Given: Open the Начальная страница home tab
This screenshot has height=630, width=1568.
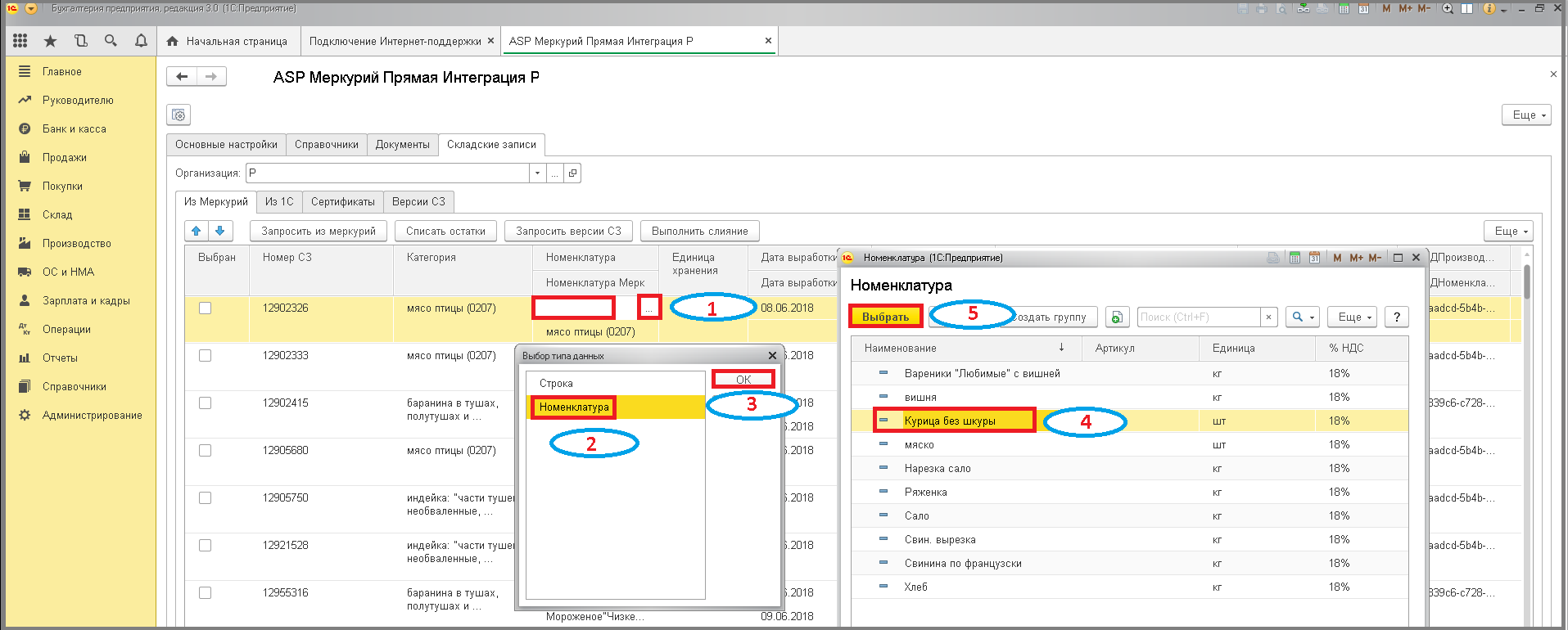Looking at the screenshot, I should (227, 41).
